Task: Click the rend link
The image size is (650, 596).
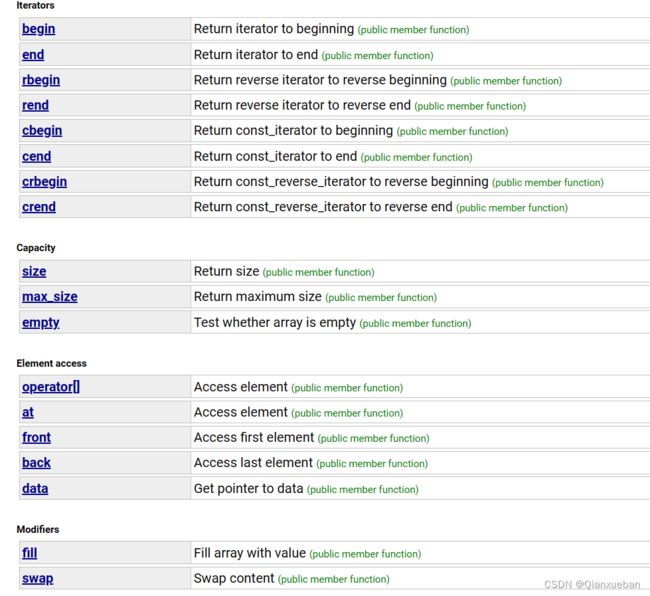Action: (x=35, y=105)
